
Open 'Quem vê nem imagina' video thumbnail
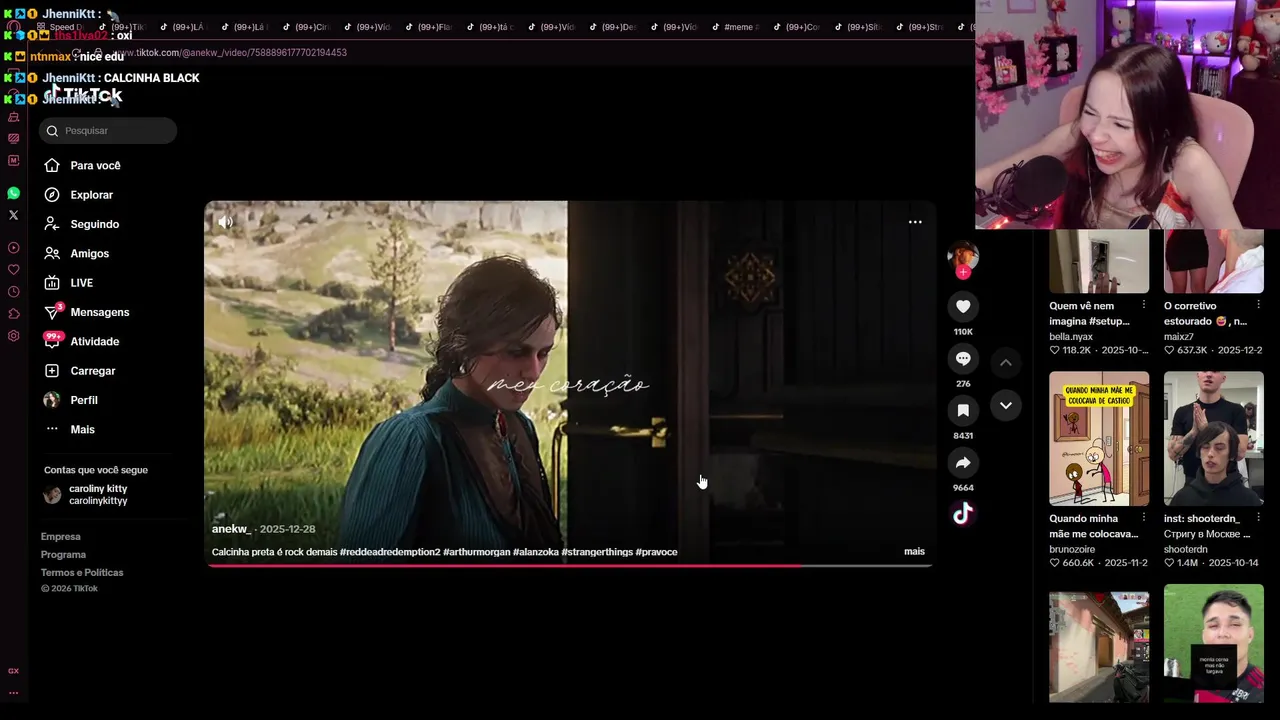[1099, 261]
